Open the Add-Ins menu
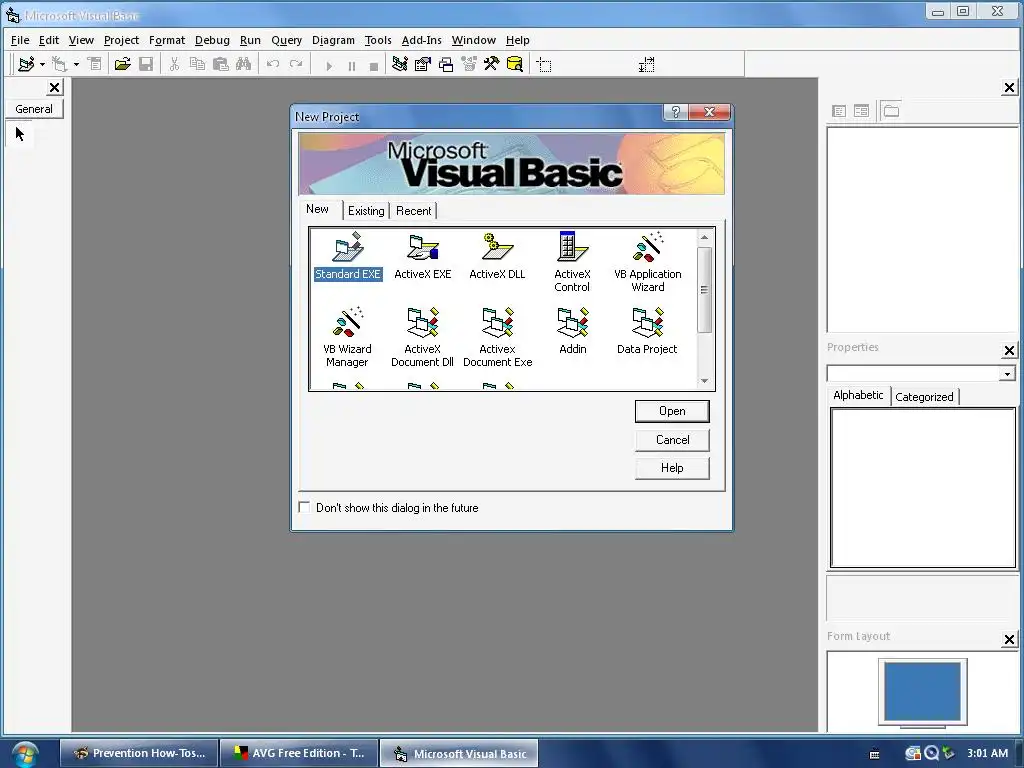Image resolution: width=1024 pixels, height=768 pixels. click(421, 40)
